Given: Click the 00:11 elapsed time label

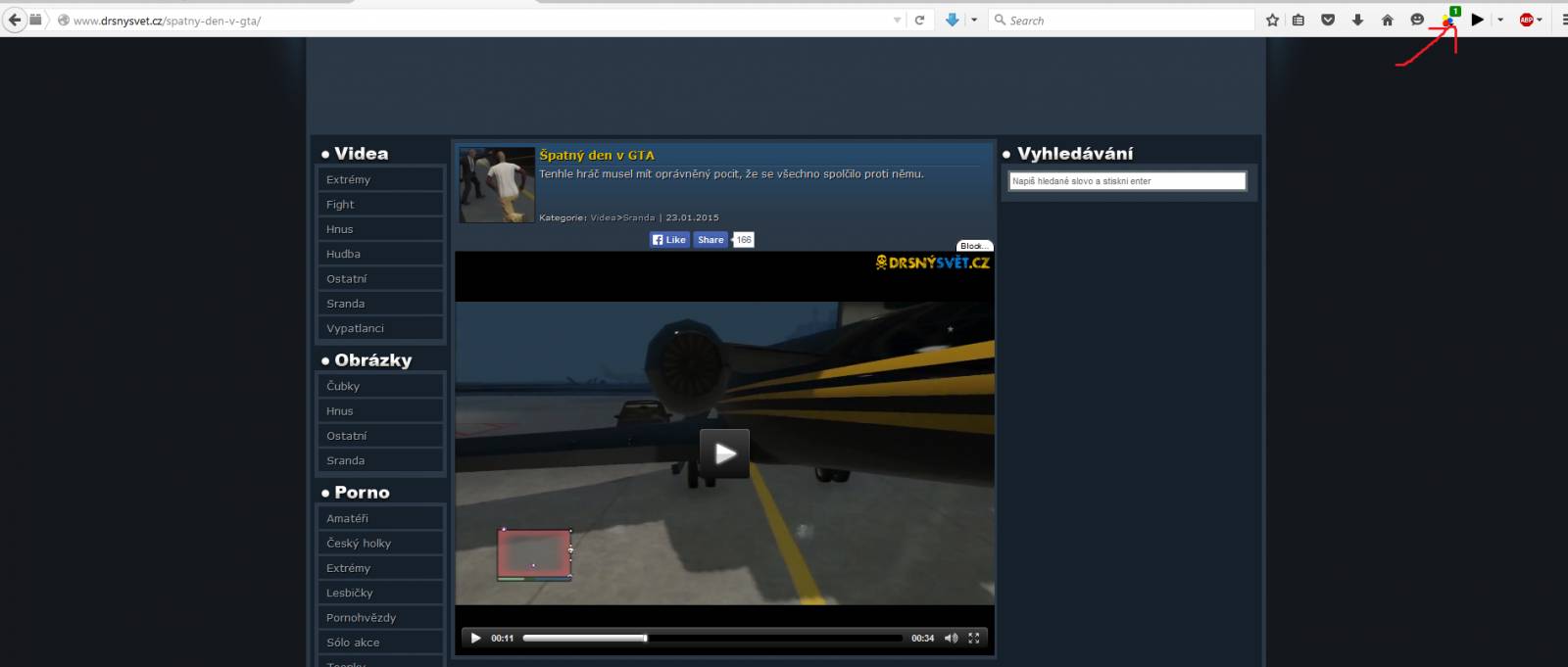Looking at the screenshot, I should (503, 638).
